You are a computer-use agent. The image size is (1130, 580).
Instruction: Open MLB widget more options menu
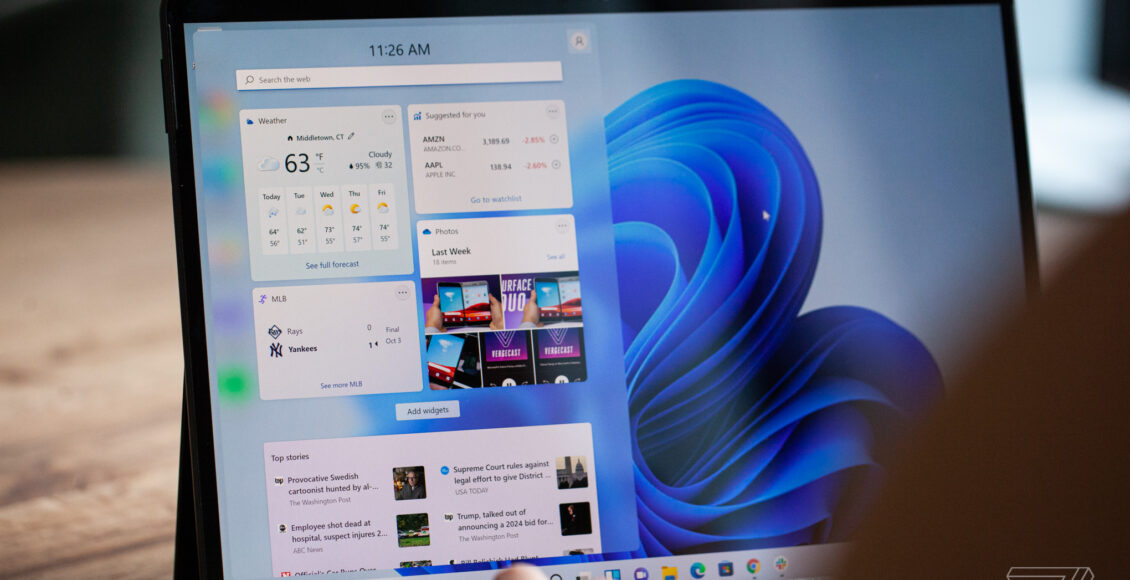[x=403, y=292]
